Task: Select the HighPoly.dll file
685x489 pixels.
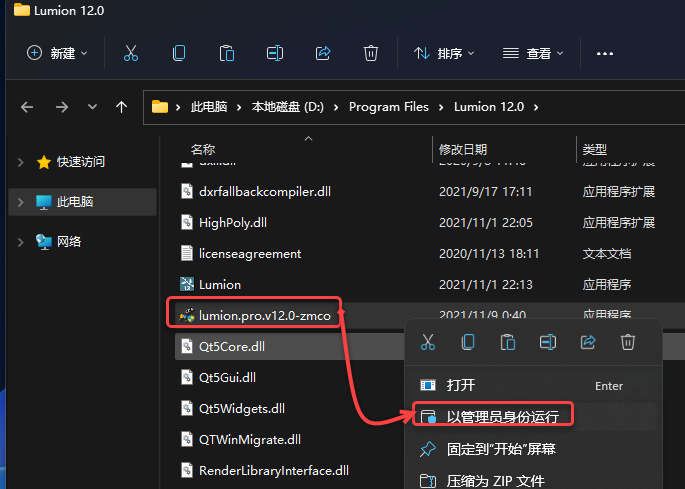Action: (x=233, y=223)
